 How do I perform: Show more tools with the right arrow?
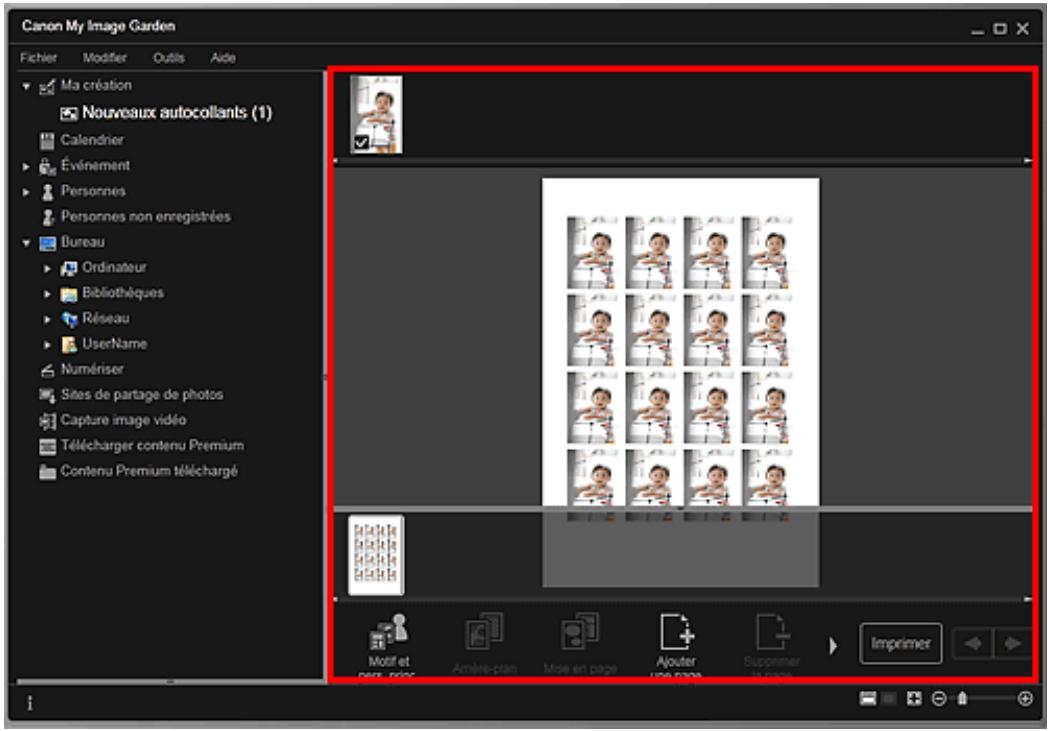pos(833,645)
